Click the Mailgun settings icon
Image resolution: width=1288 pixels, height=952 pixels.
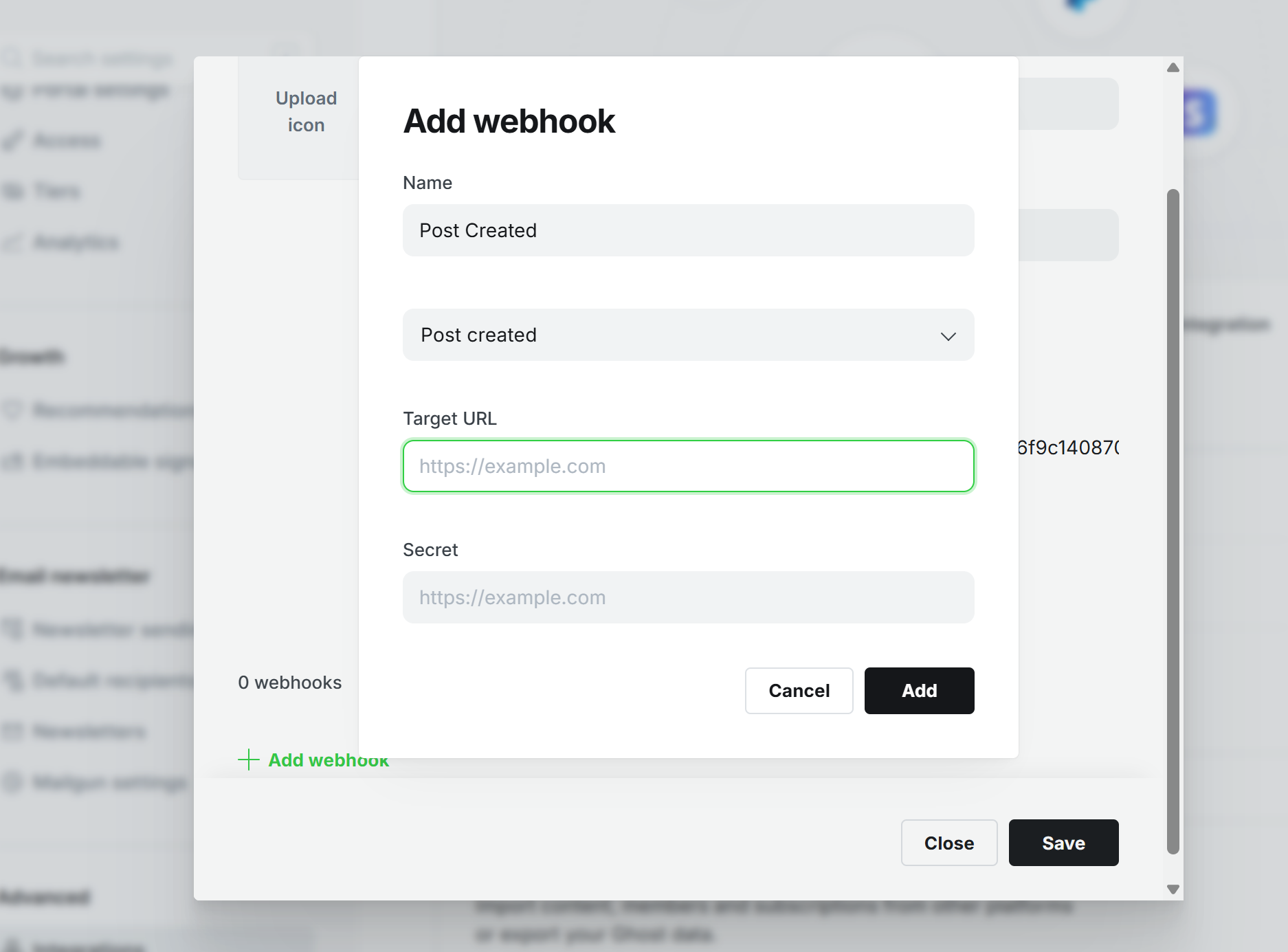12,782
